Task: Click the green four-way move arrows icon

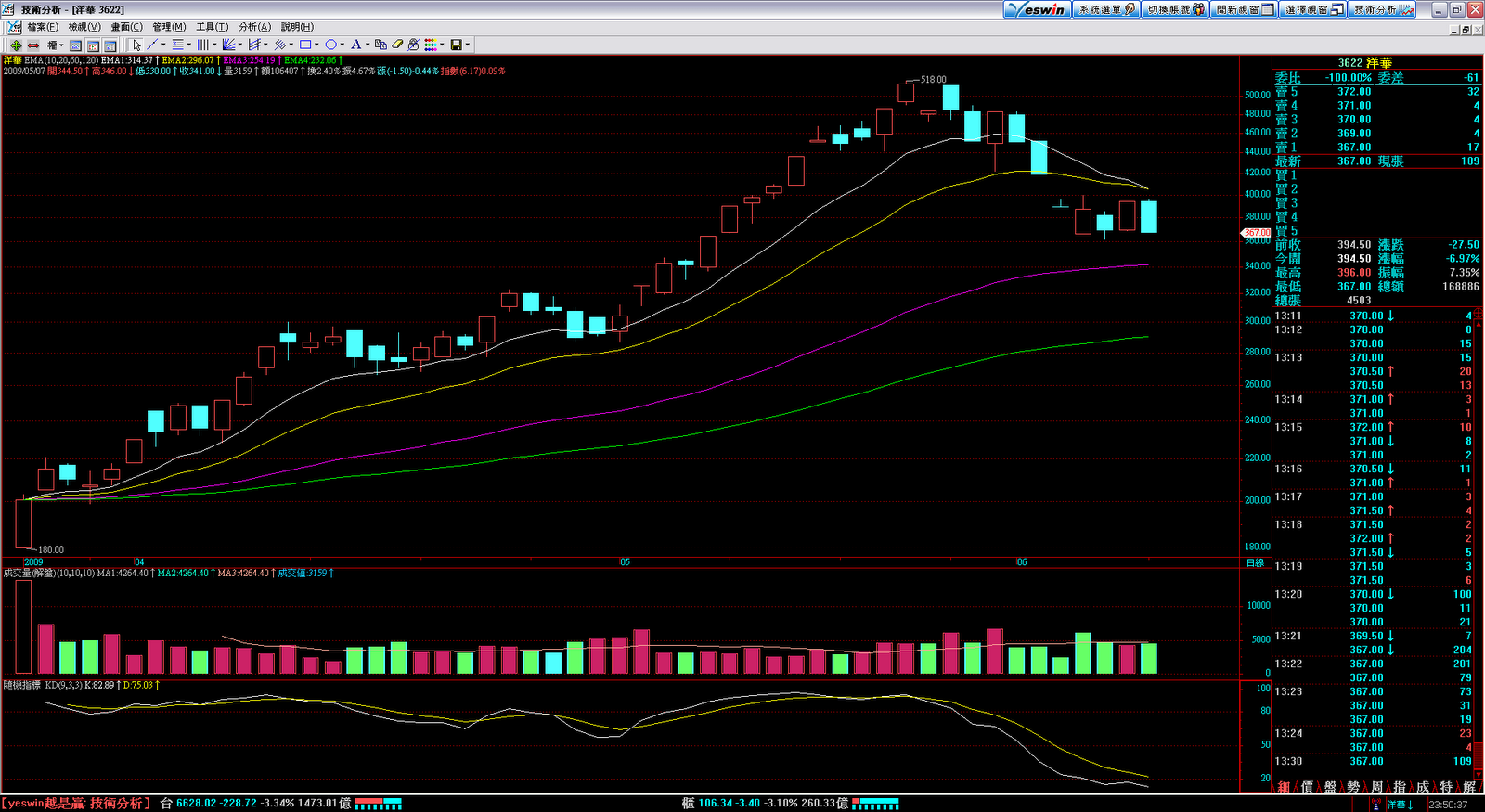Action: point(16,45)
